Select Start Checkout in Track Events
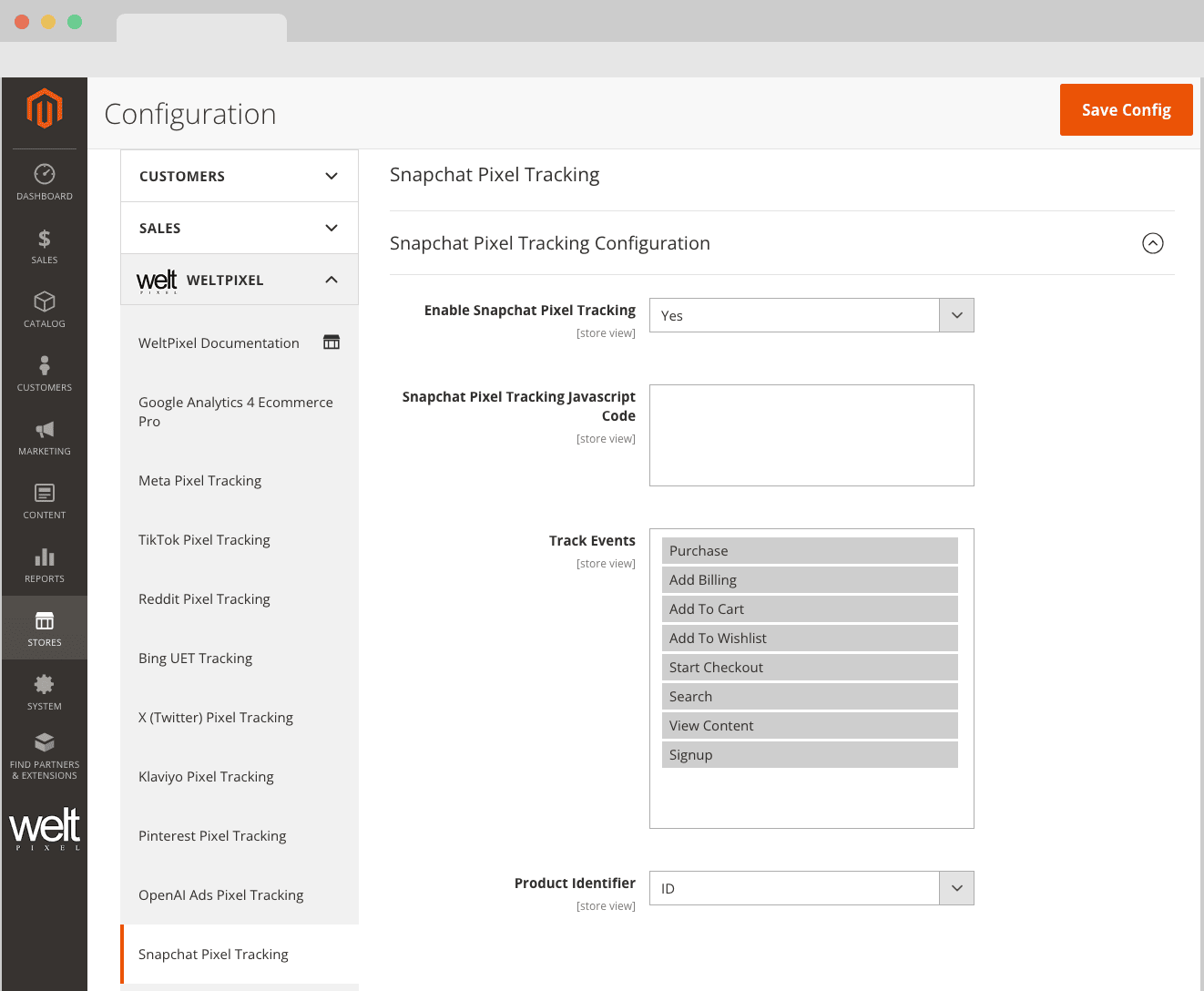This screenshot has width=1204, height=991. [810, 668]
